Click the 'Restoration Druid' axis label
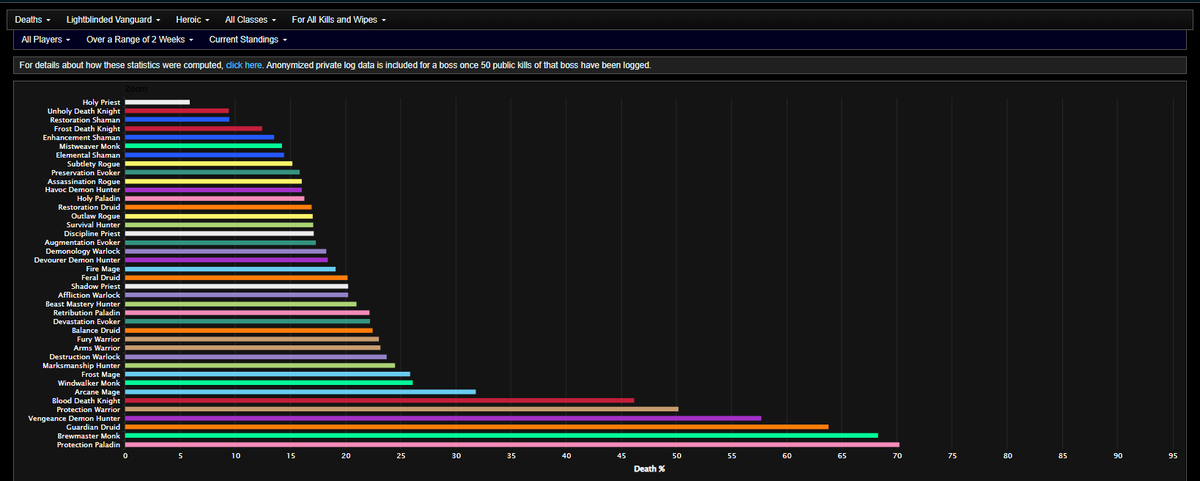1200x481 pixels. pyautogui.click(x=89, y=207)
